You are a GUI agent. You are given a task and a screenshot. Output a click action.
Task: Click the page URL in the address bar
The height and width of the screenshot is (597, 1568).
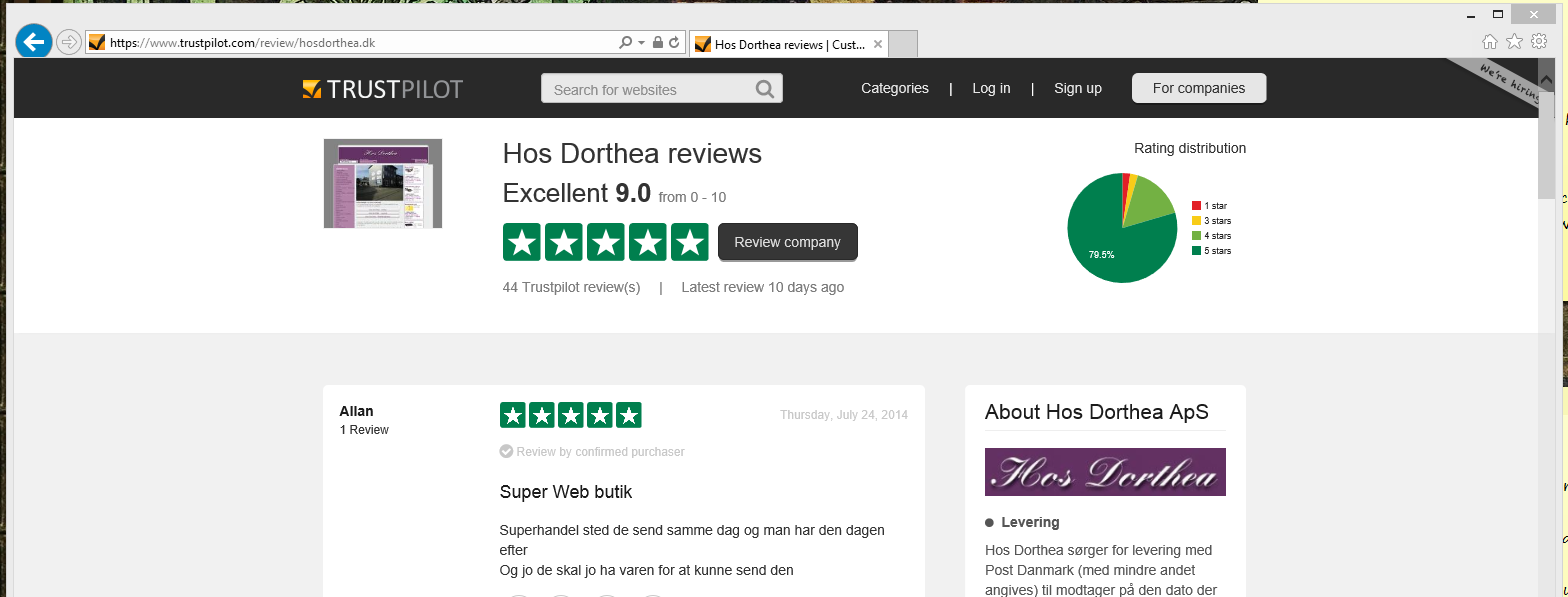point(241,43)
